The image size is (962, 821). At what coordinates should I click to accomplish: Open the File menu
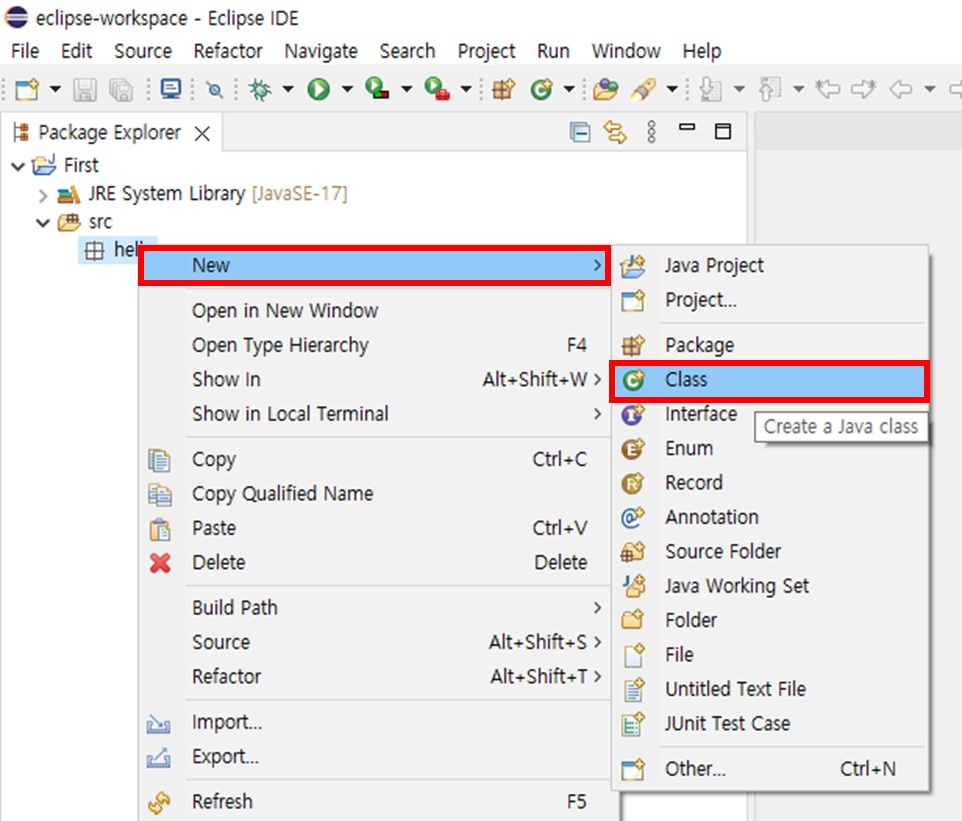pos(25,51)
